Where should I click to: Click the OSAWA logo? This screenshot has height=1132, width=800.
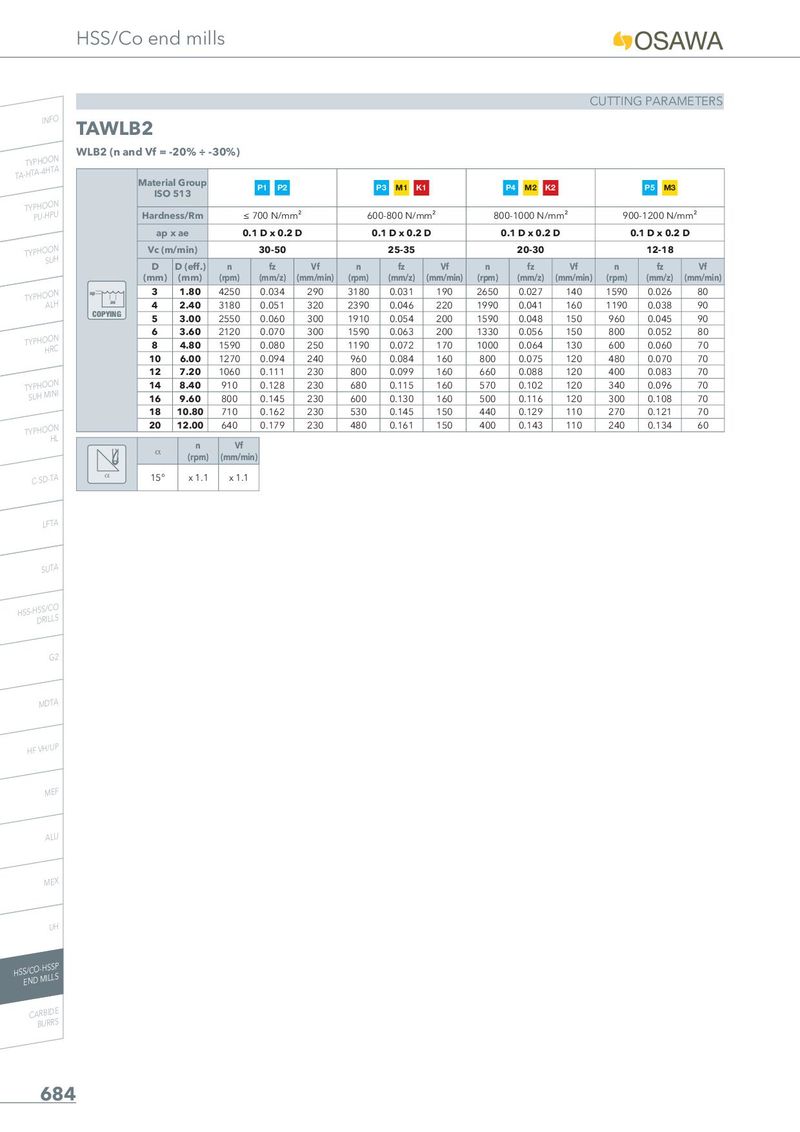tap(667, 40)
